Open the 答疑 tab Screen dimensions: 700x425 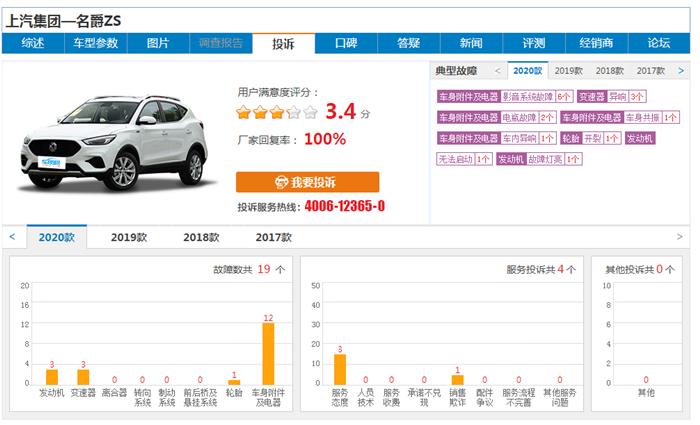[x=408, y=43]
